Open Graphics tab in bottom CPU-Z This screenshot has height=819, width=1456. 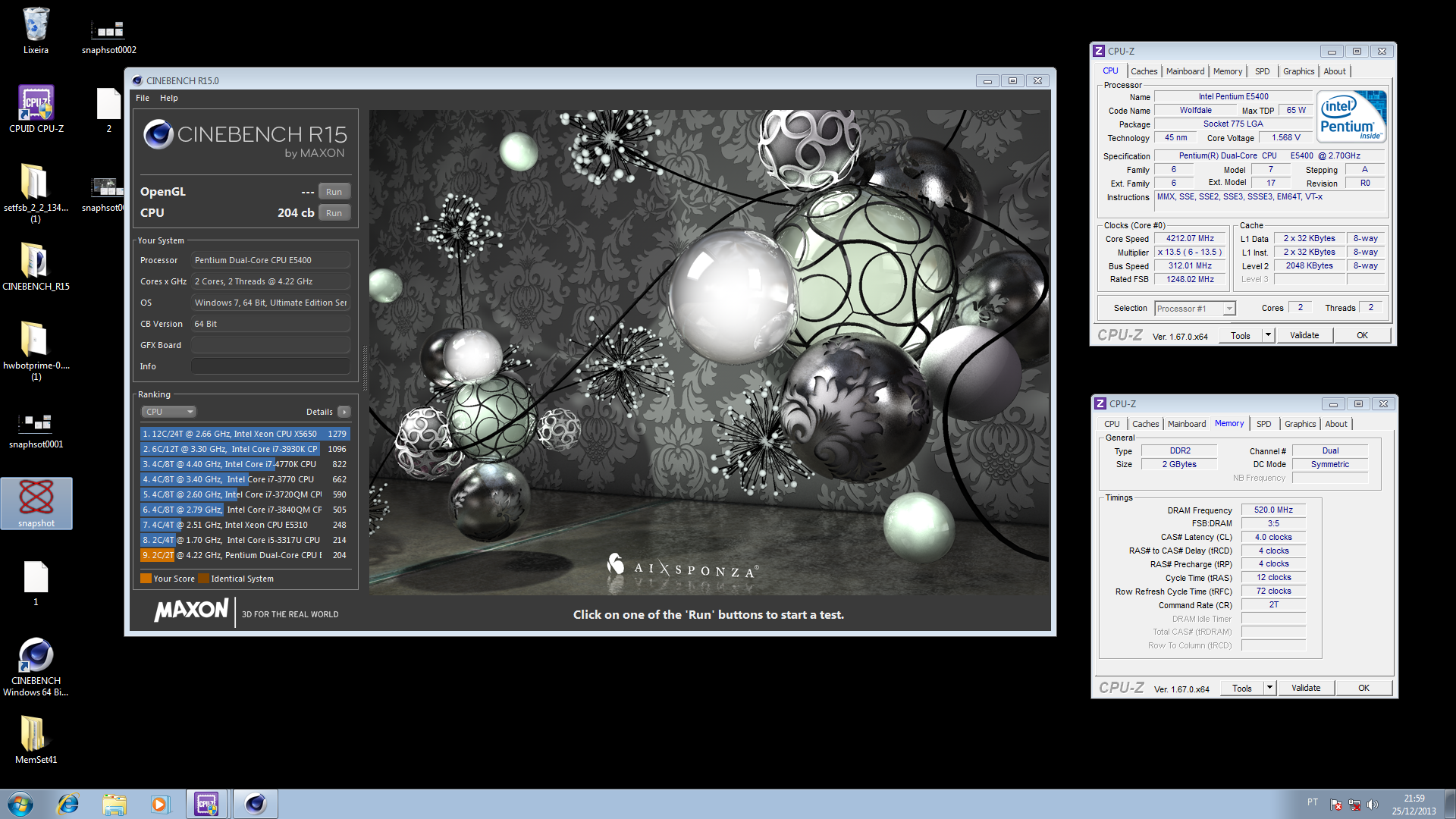pyautogui.click(x=1300, y=424)
